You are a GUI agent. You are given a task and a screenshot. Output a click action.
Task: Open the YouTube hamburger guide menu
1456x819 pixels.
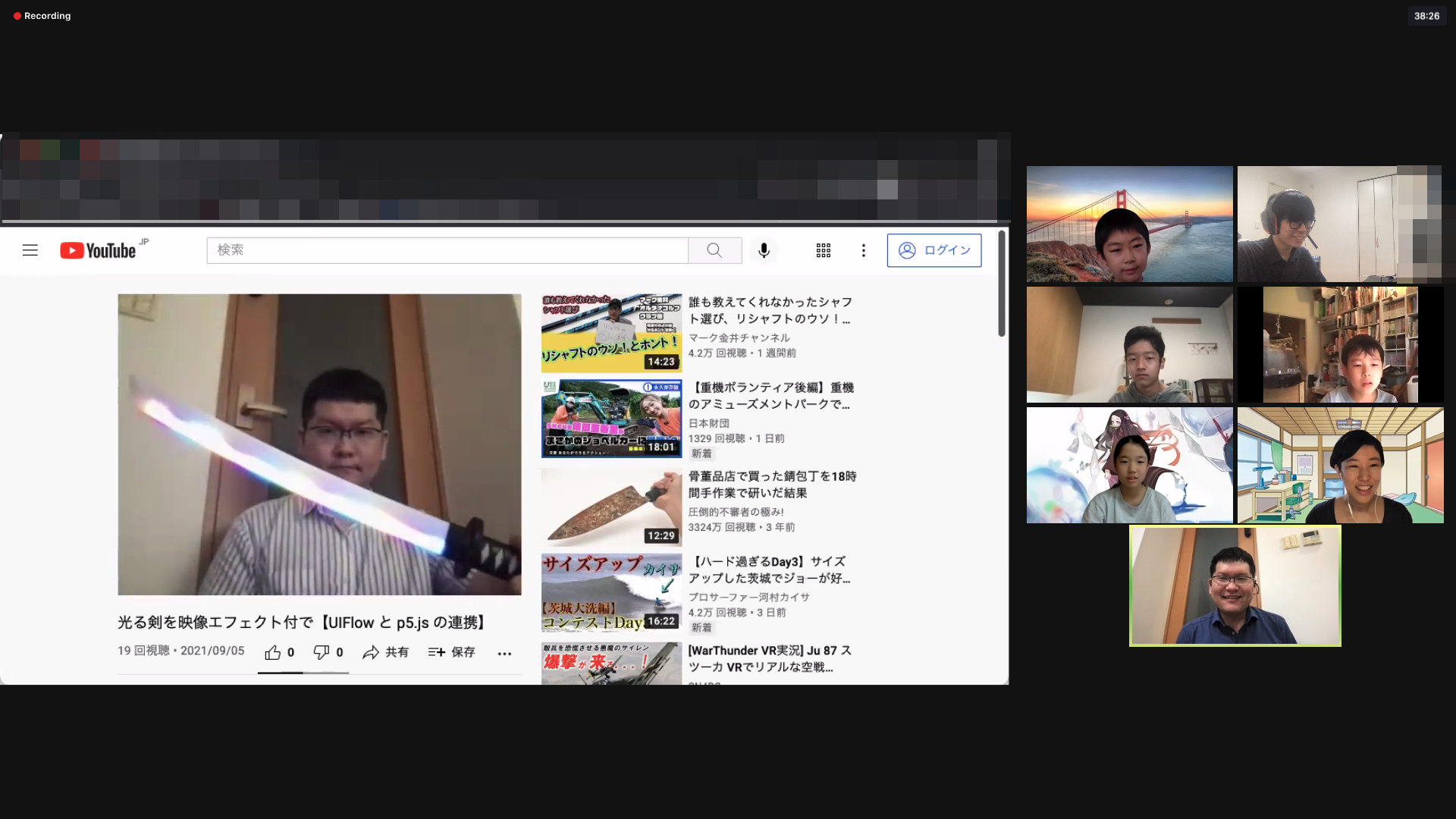tap(30, 250)
